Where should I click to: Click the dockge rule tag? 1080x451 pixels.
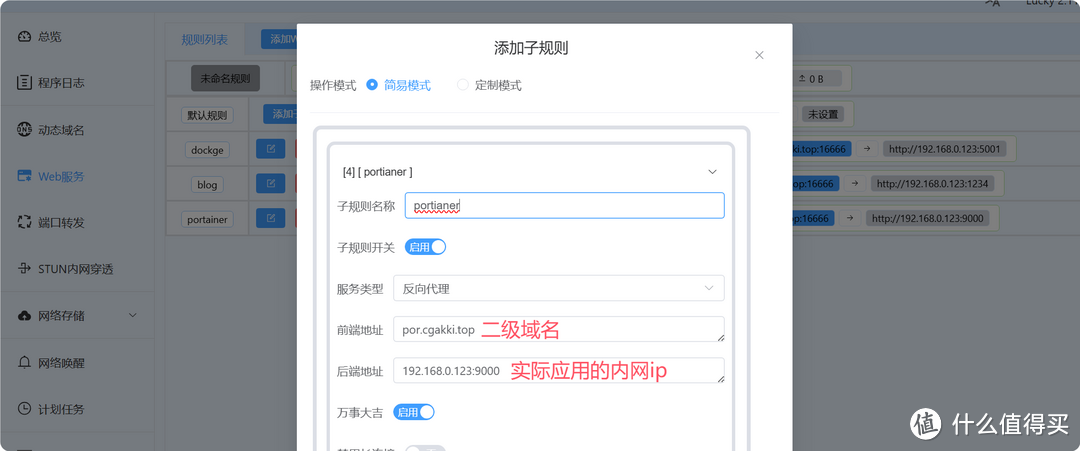click(207, 149)
